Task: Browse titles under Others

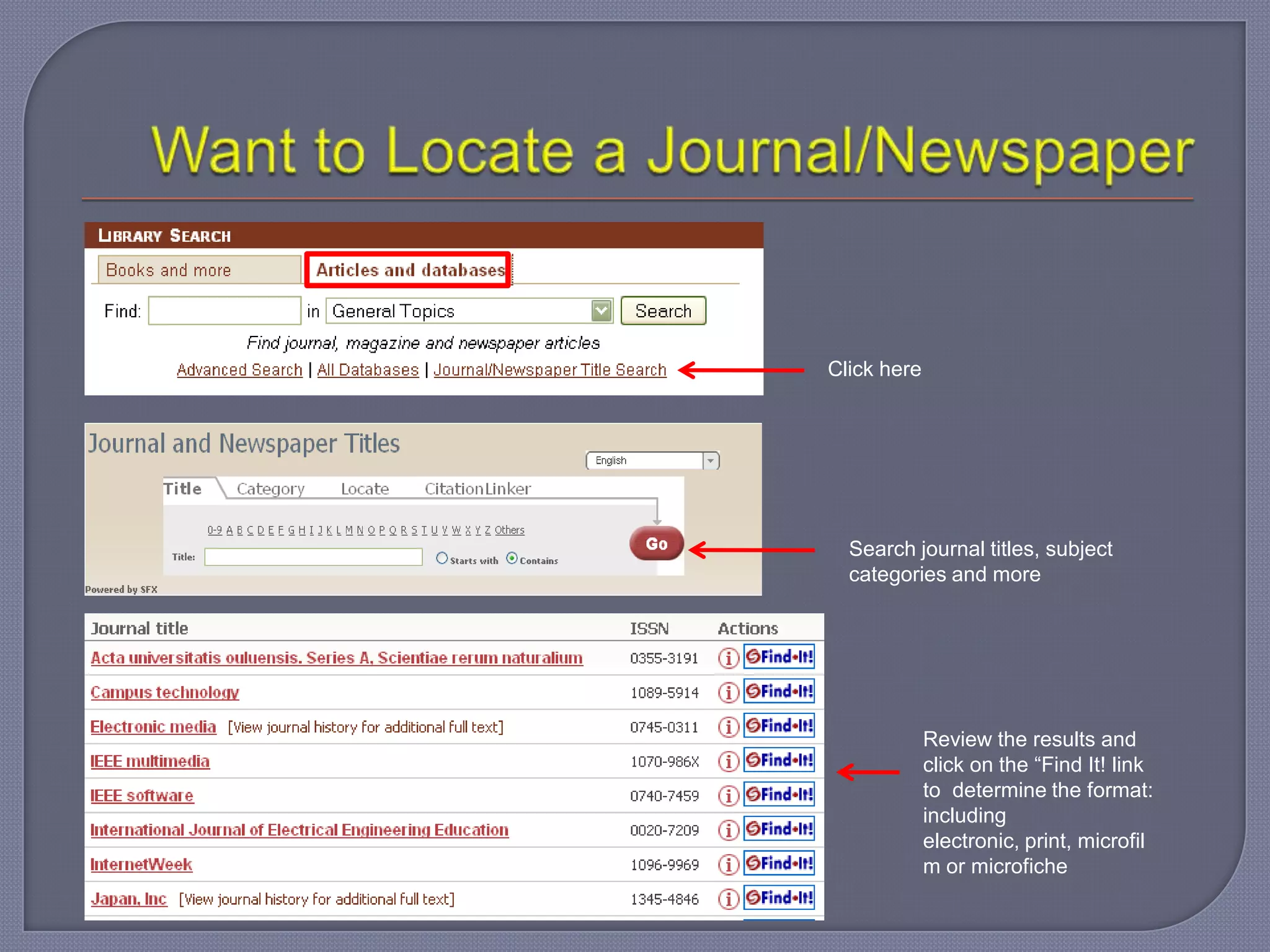Action: 509,530
